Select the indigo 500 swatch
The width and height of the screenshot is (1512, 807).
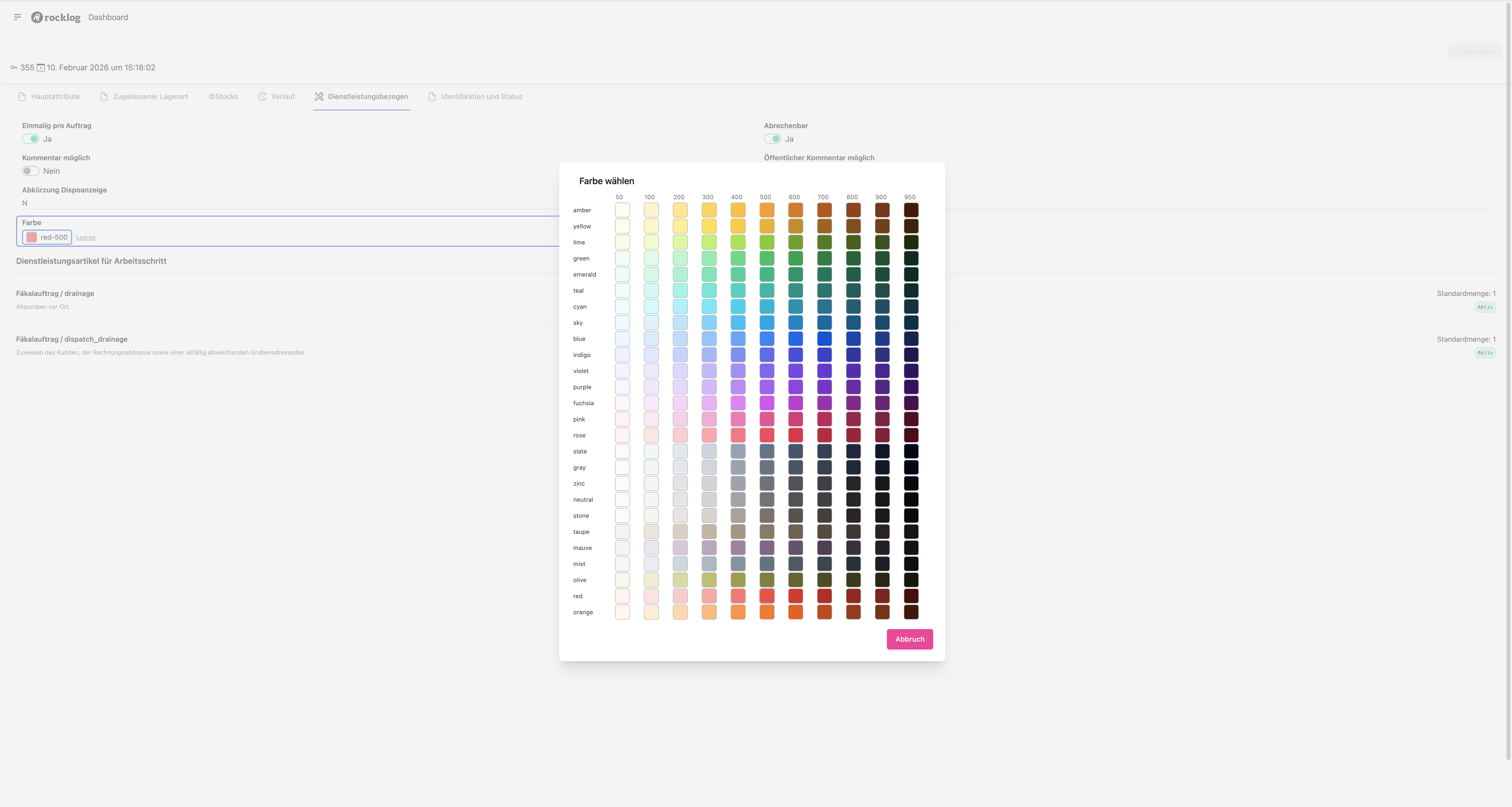[767, 355]
